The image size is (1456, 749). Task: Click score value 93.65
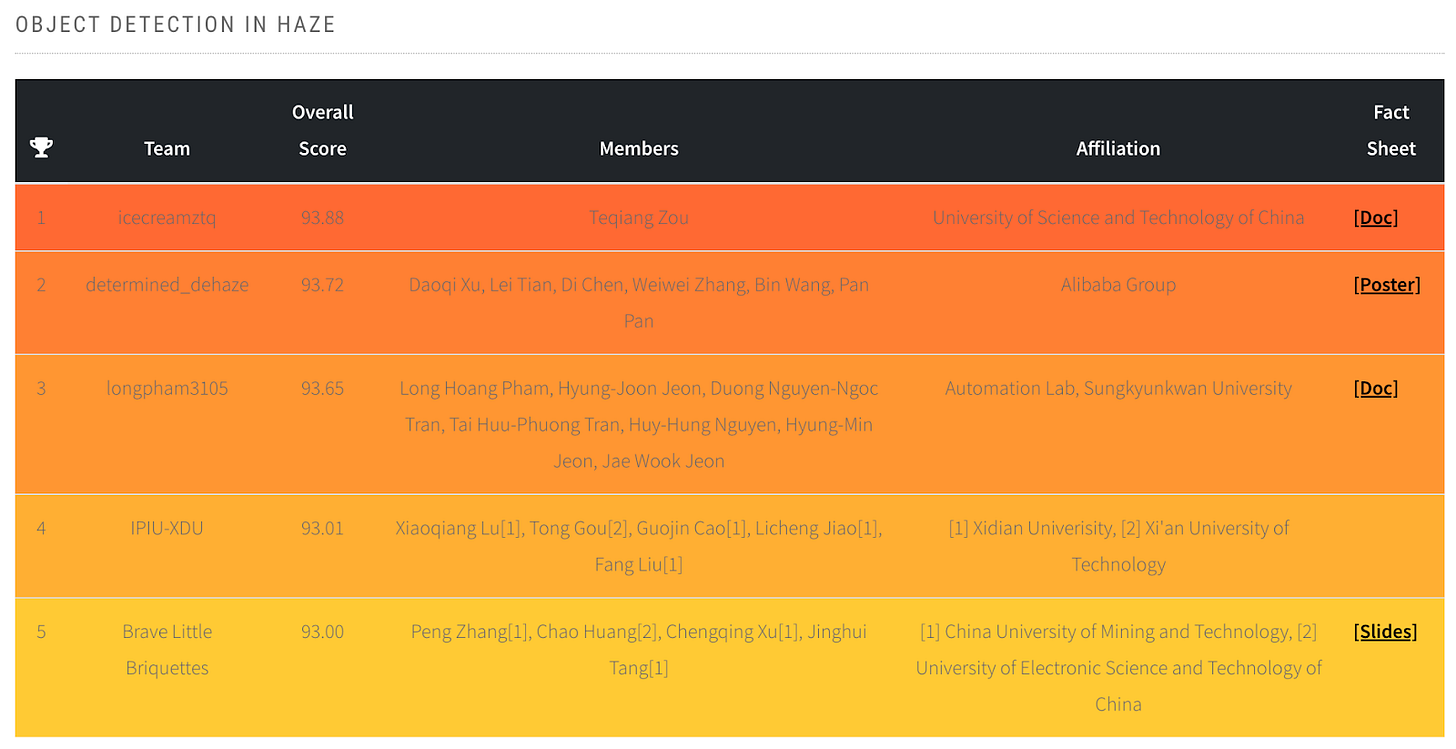(322, 388)
